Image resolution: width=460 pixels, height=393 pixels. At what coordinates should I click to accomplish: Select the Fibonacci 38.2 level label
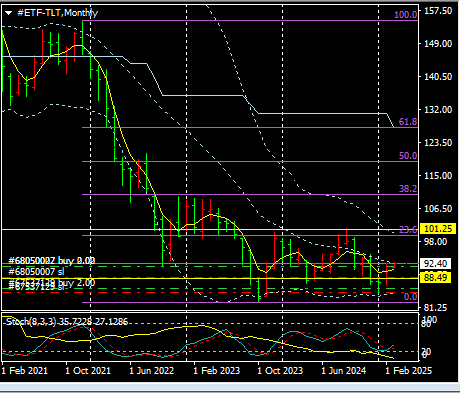[x=408, y=189]
